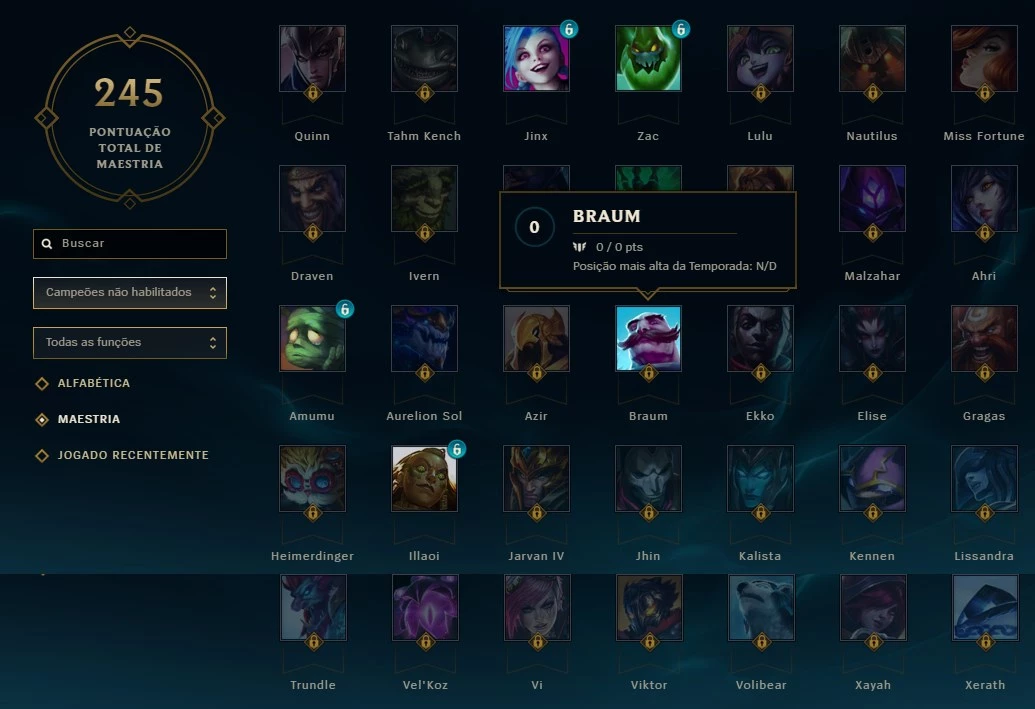Expand the Todas as funções dropdown
The image size is (1035, 709).
(x=130, y=343)
